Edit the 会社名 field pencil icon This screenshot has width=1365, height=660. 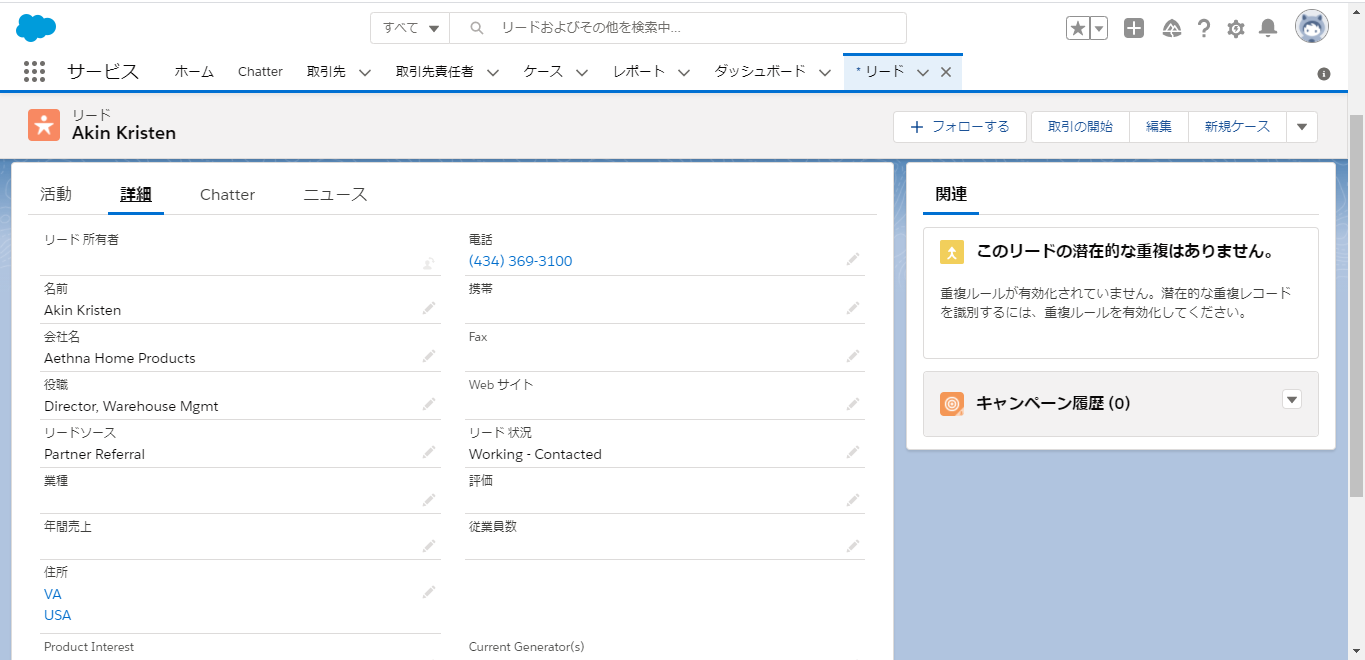(x=428, y=357)
